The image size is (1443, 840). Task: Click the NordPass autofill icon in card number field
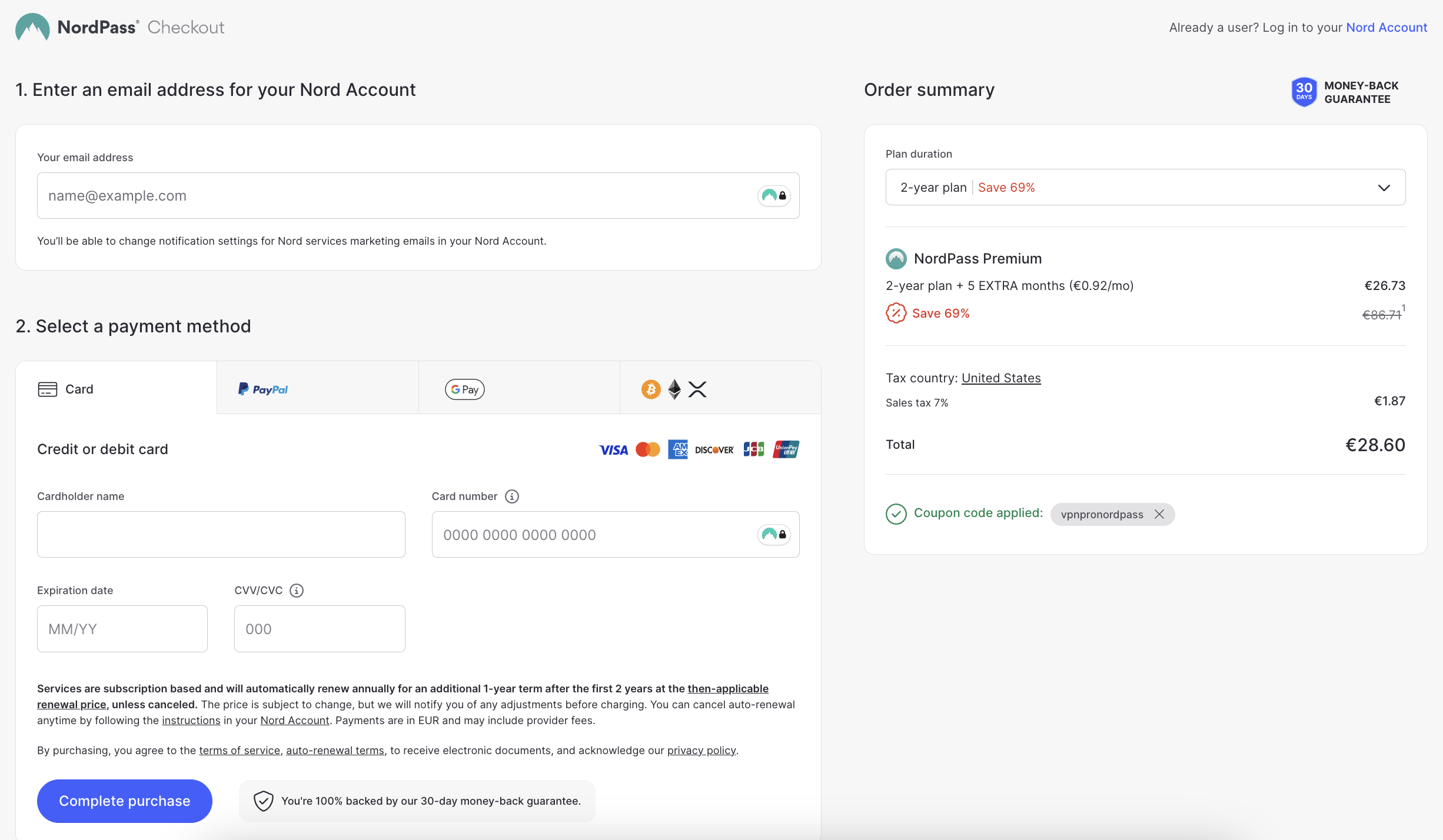pyautogui.click(x=774, y=534)
